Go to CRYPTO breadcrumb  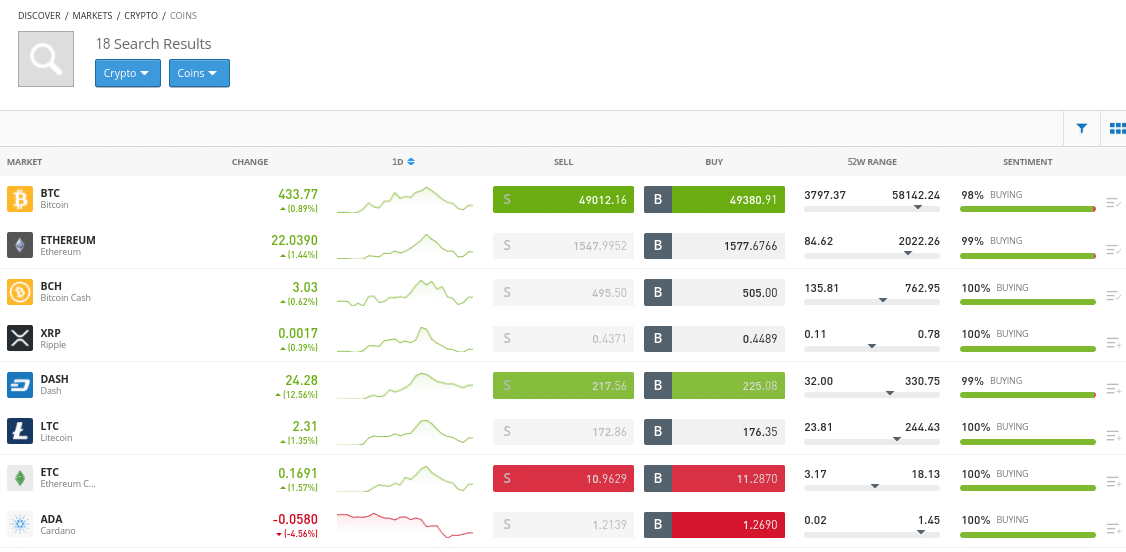(x=141, y=15)
